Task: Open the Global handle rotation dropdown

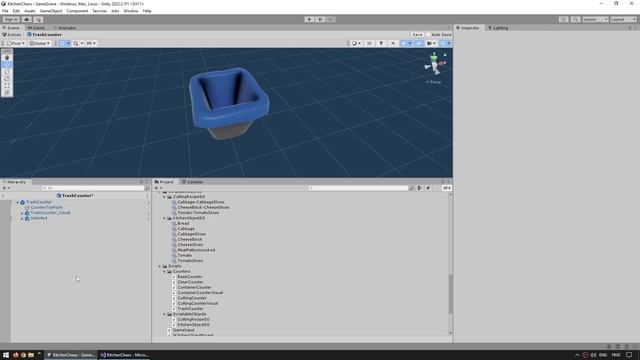Action: click(40, 43)
